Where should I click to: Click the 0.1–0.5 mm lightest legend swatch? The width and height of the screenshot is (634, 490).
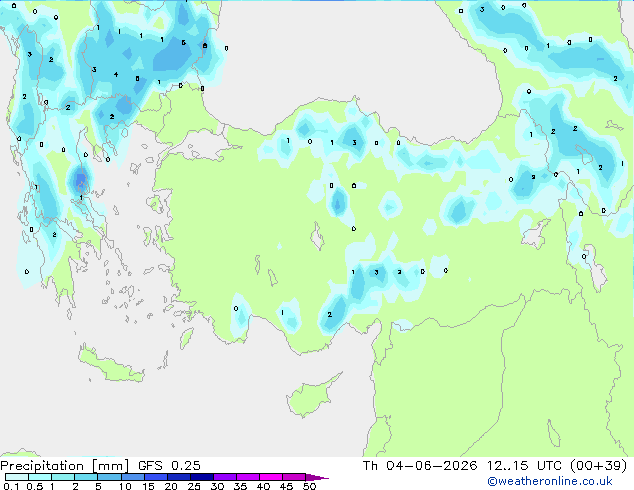pyautogui.click(x=17, y=477)
